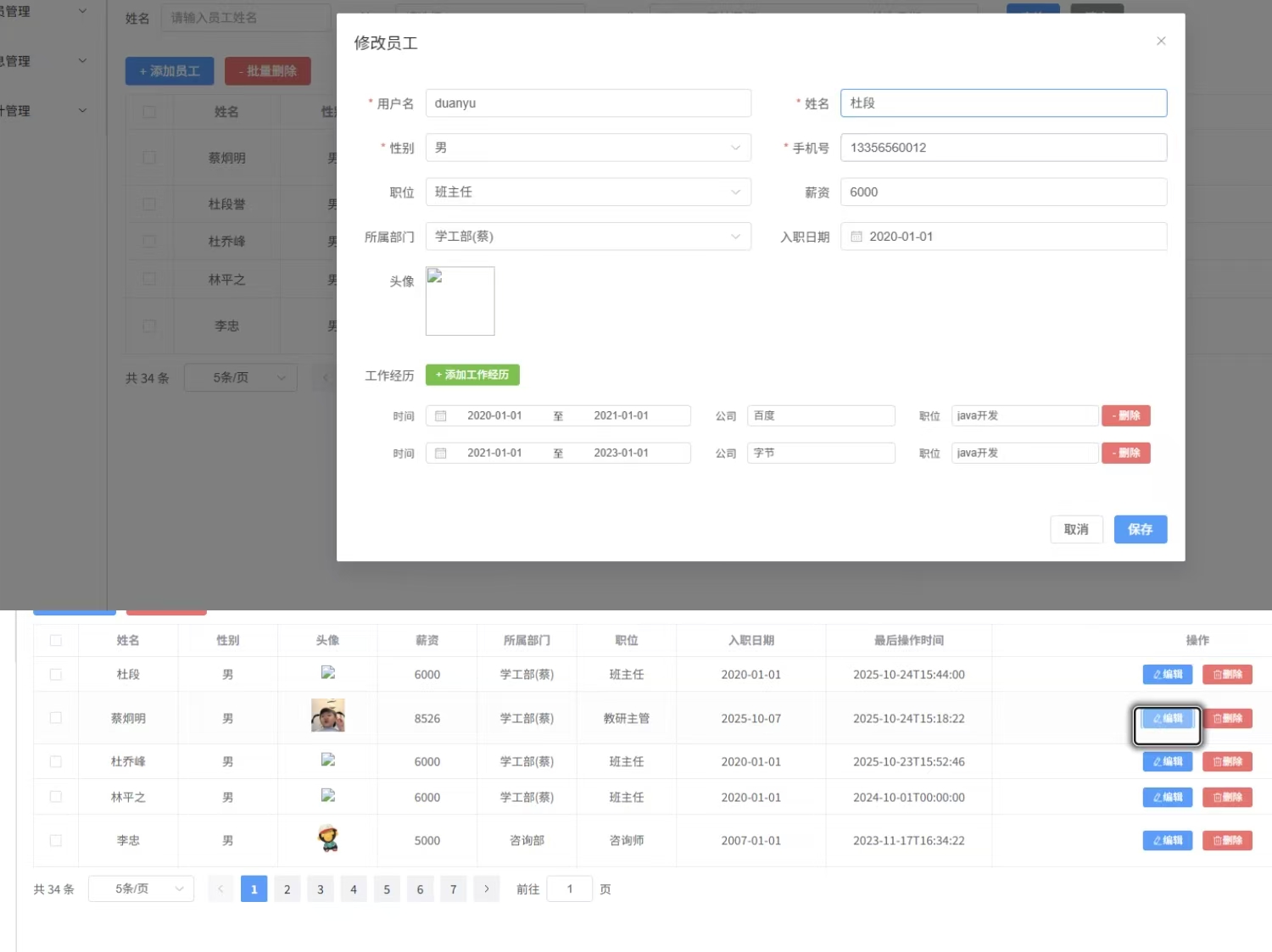1272x952 pixels.
Task: Tick the checkbox for 李忠 in lower table
Action: tap(56, 841)
